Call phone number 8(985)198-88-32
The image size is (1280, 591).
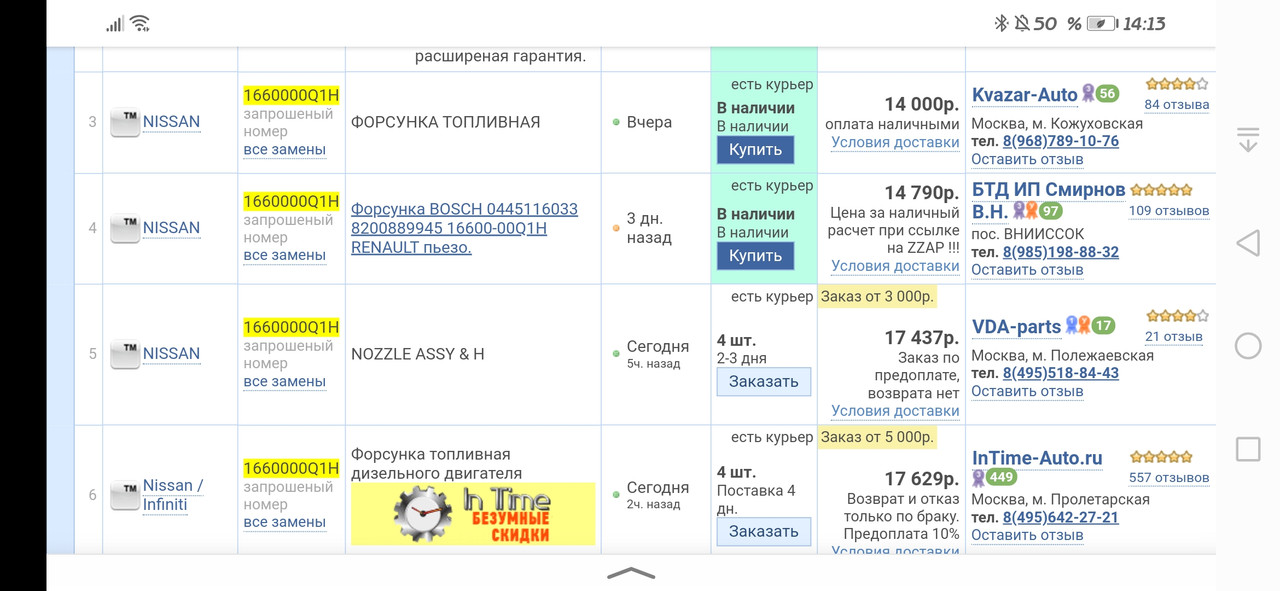(1061, 252)
